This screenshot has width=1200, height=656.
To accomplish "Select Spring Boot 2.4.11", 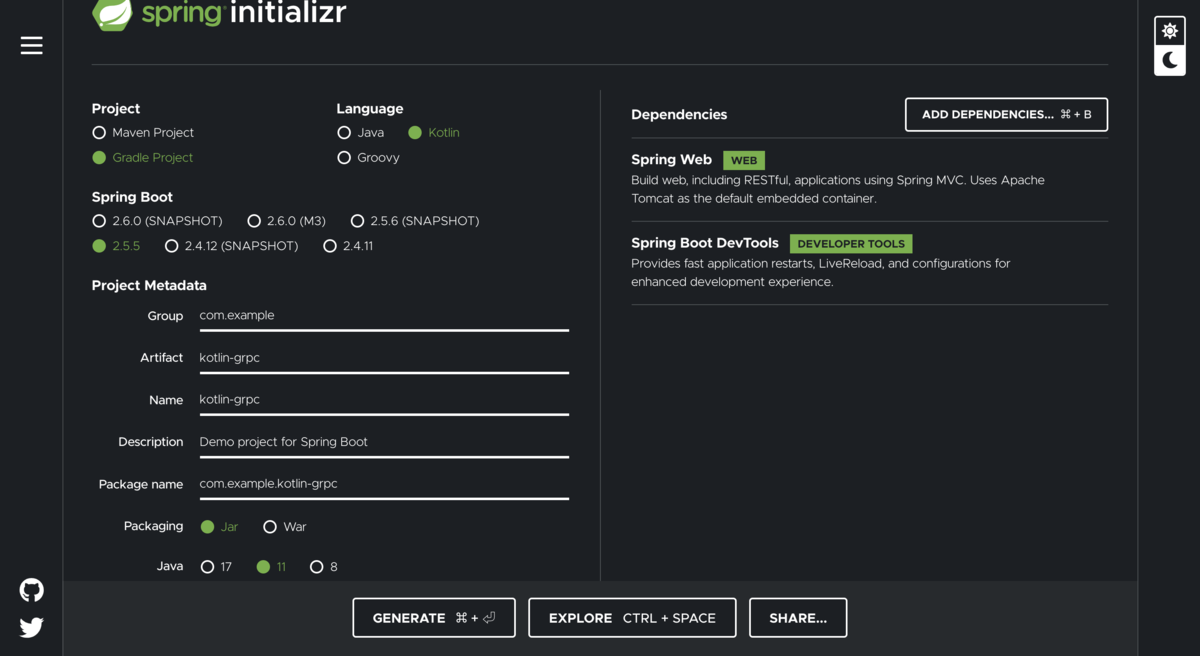I will (348, 245).
